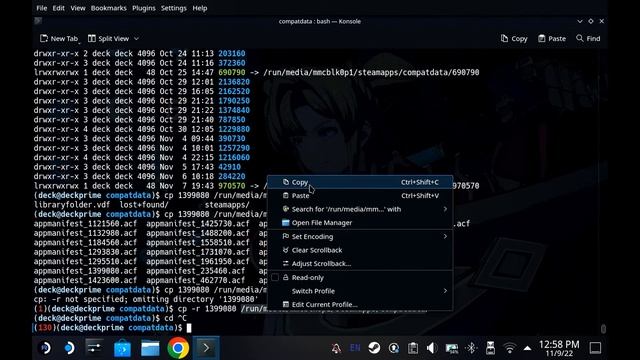The height and width of the screenshot is (360, 640).
Task: Expand the Switch Profile submenu arrow
Action: click(x=445, y=291)
